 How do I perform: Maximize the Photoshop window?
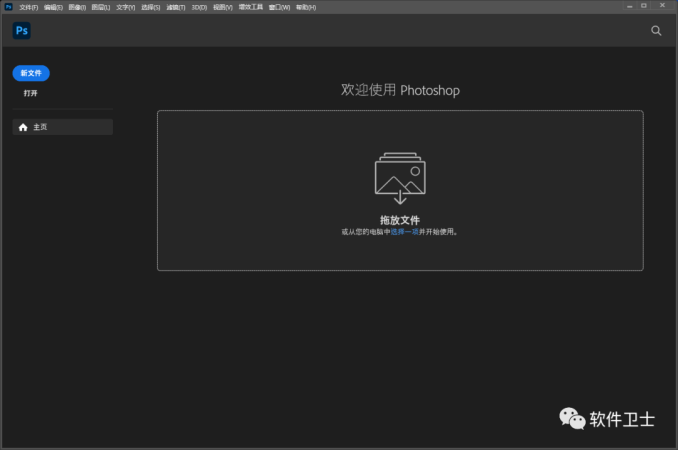(x=644, y=6)
